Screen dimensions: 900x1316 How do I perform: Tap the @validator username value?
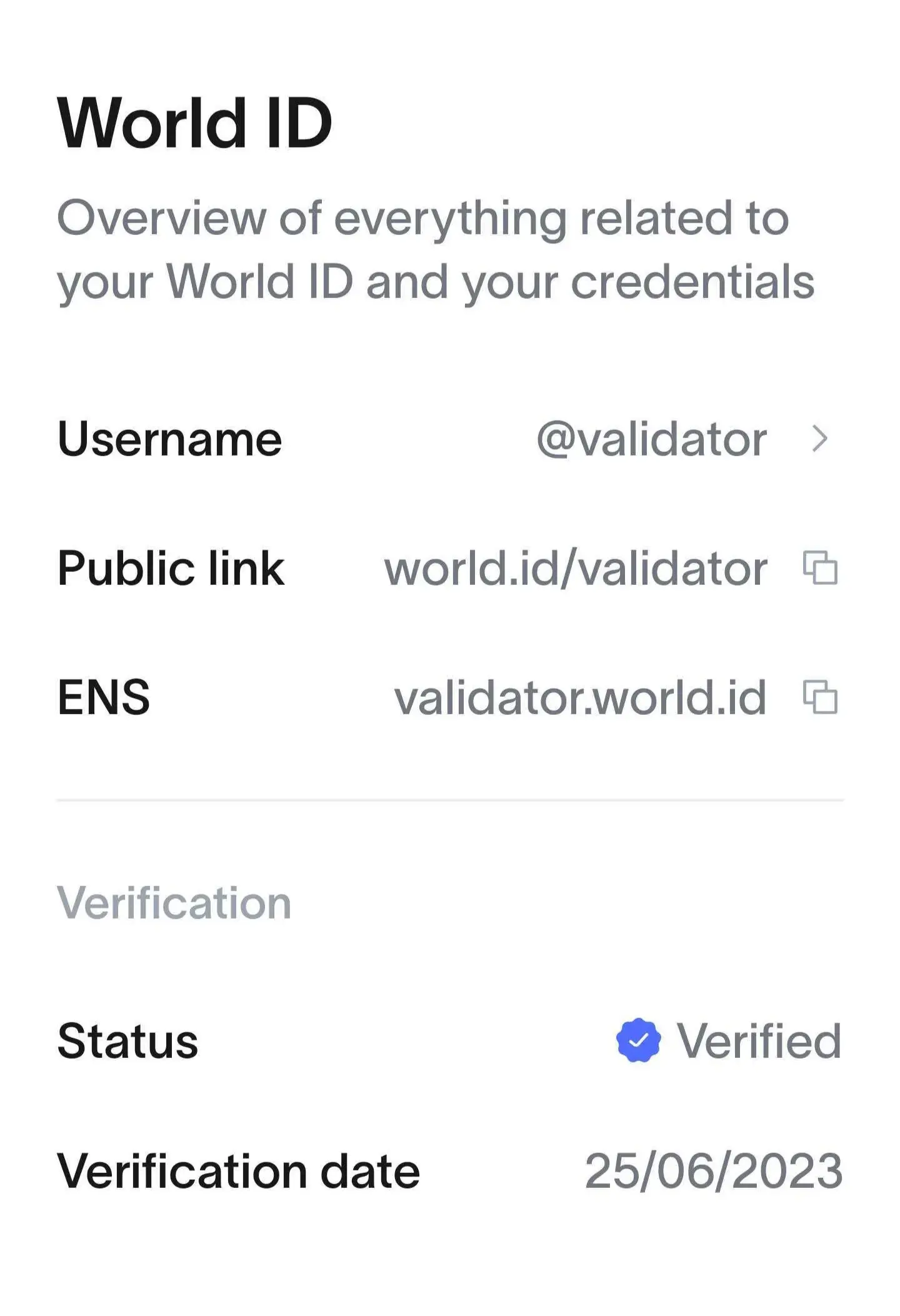(x=651, y=439)
